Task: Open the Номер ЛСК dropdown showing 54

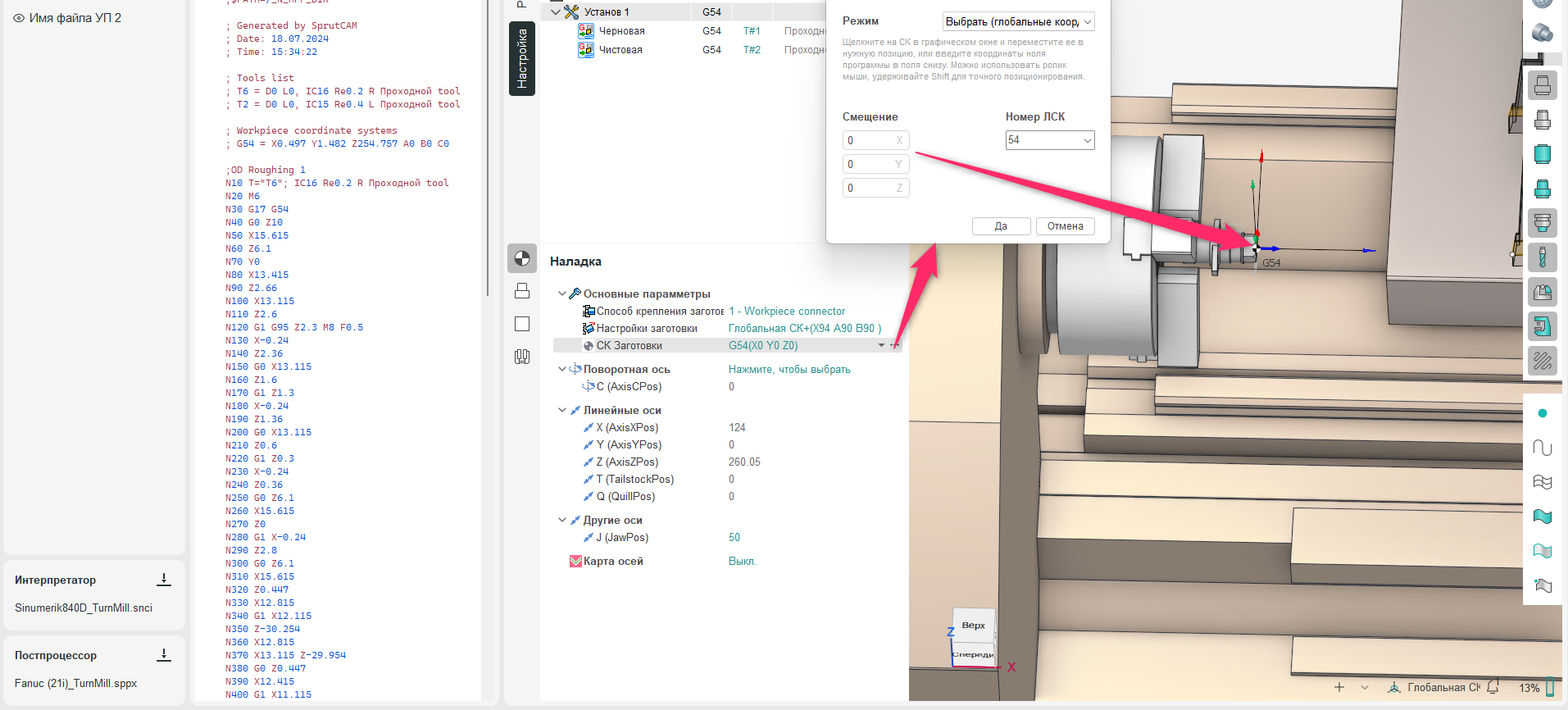Action: coord(1049,140)
